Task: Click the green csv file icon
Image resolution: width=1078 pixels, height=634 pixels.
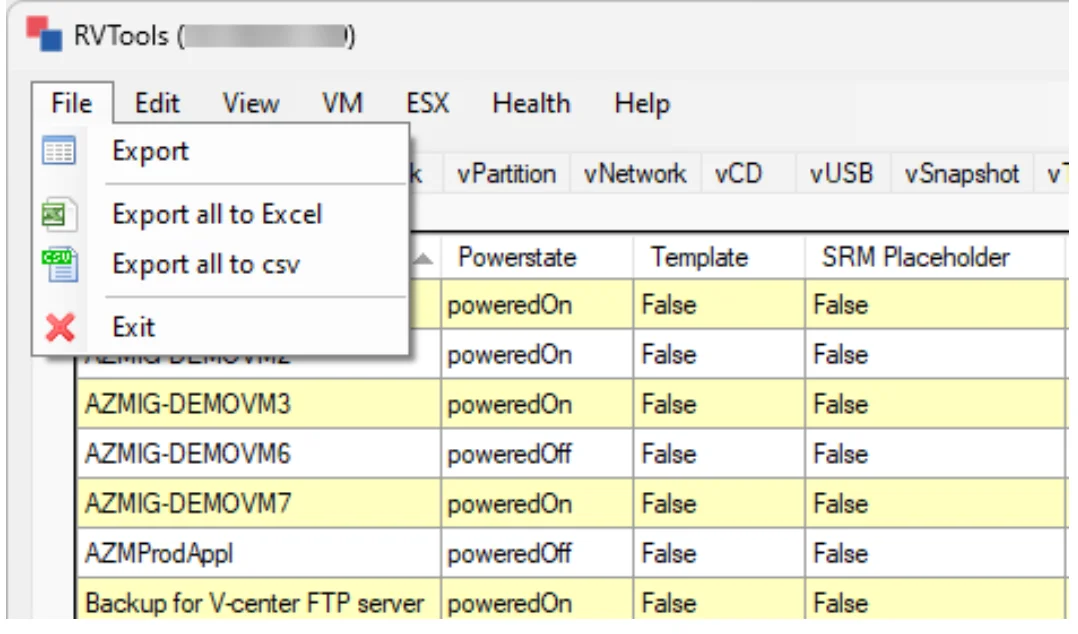Action: tap(60, 265)
